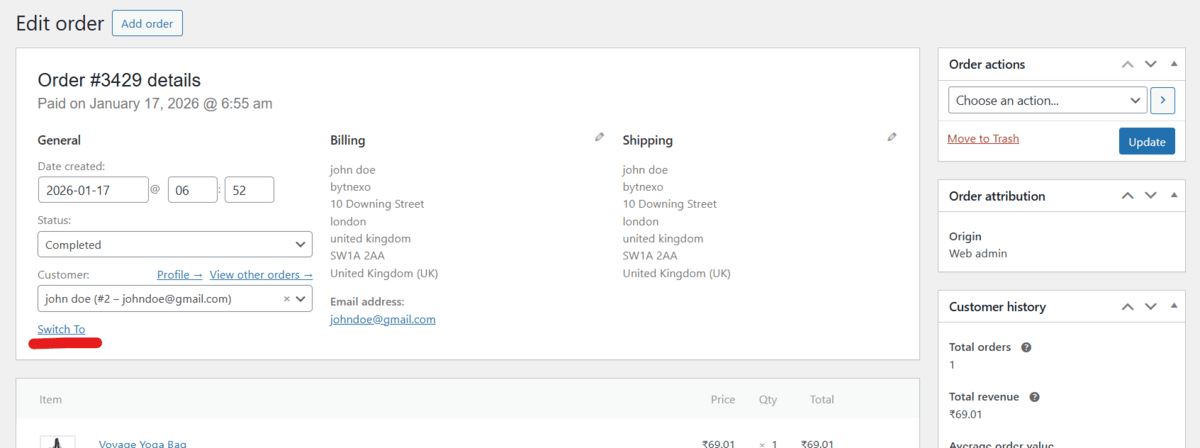Click the Date created input field
The height and width of the screenshot is (448, 1200).
click(93, 190)
